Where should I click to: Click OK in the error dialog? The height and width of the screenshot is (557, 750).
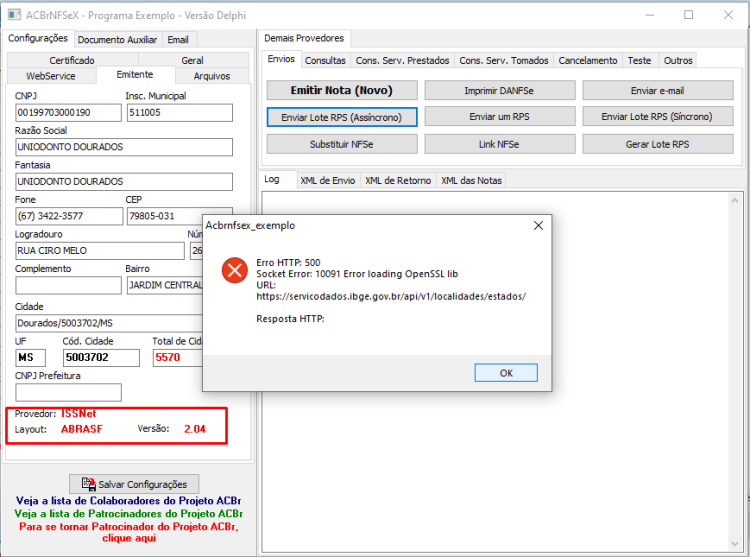coord(506,373)
